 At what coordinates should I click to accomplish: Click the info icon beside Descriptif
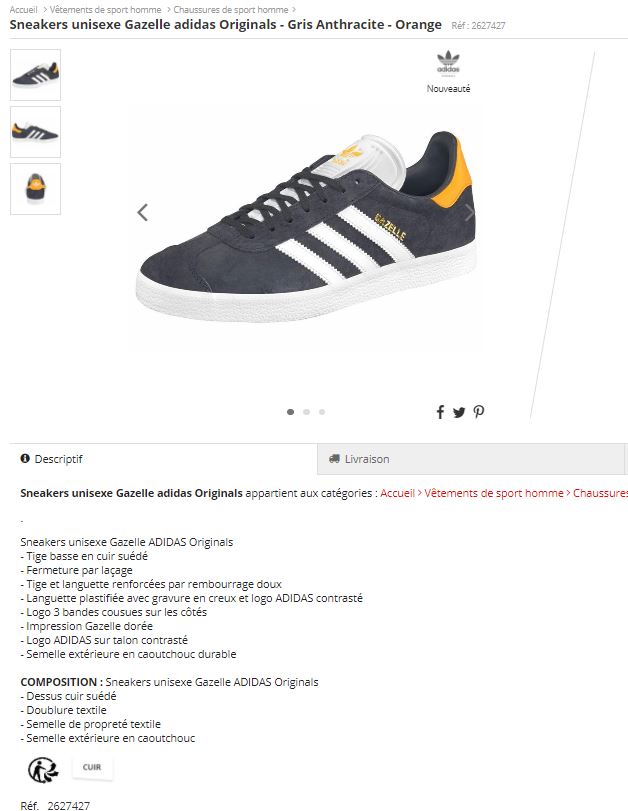tap(25, 458)
